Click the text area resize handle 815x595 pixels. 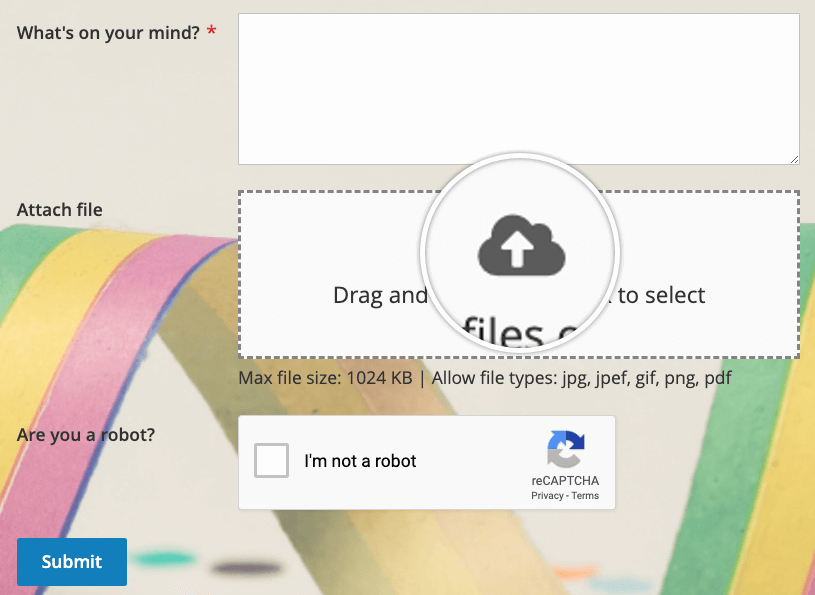[794, 158]
